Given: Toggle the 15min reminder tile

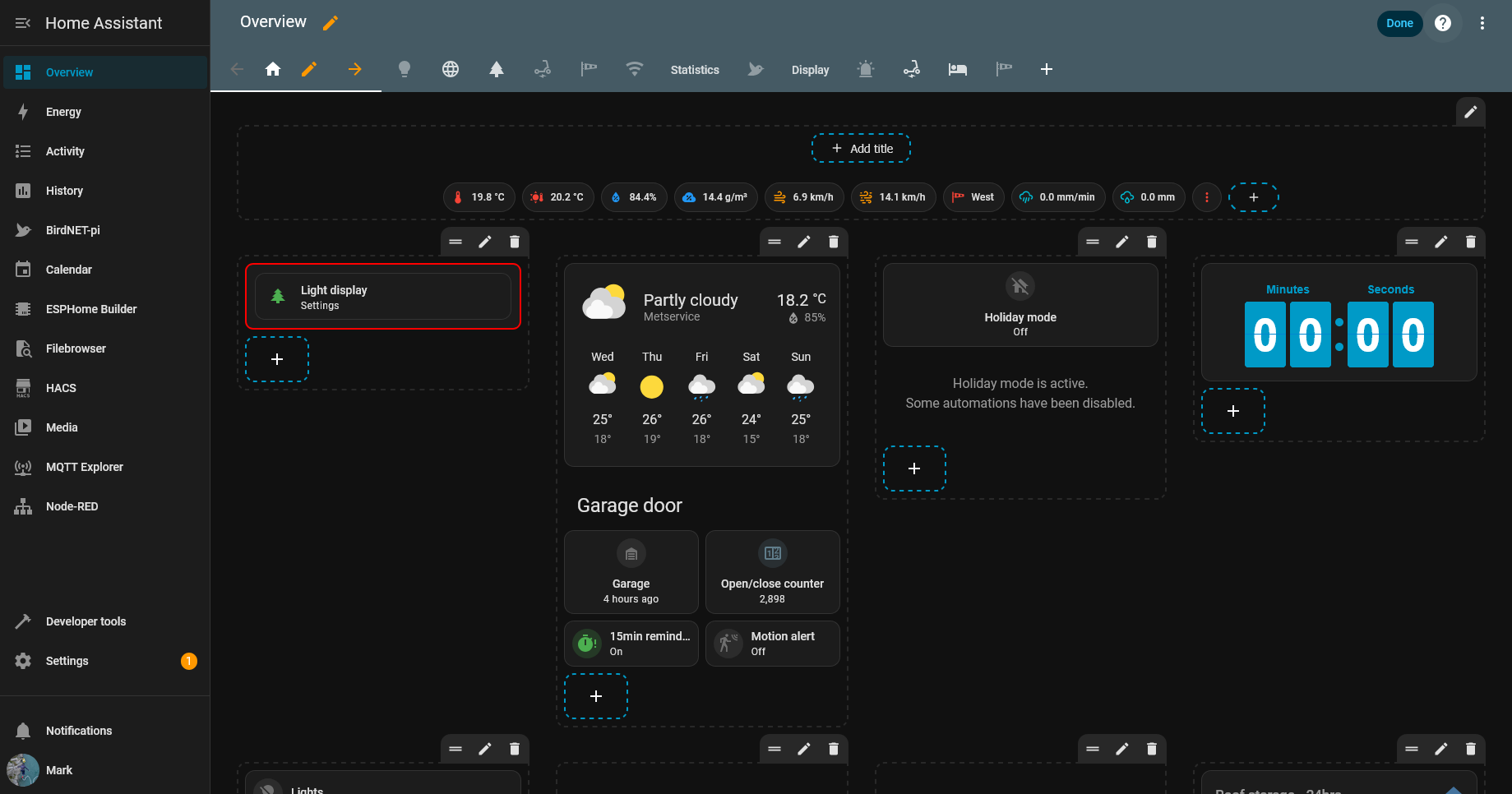Looking at the screenshot, I should (x=631, y=643).
